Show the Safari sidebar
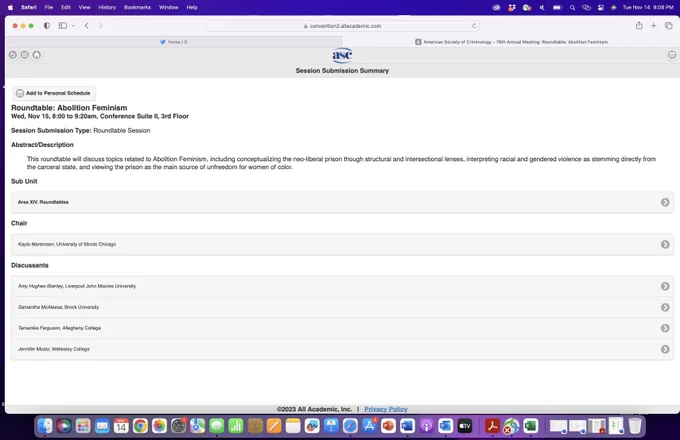Screen dimensions: 680x440 63,26
